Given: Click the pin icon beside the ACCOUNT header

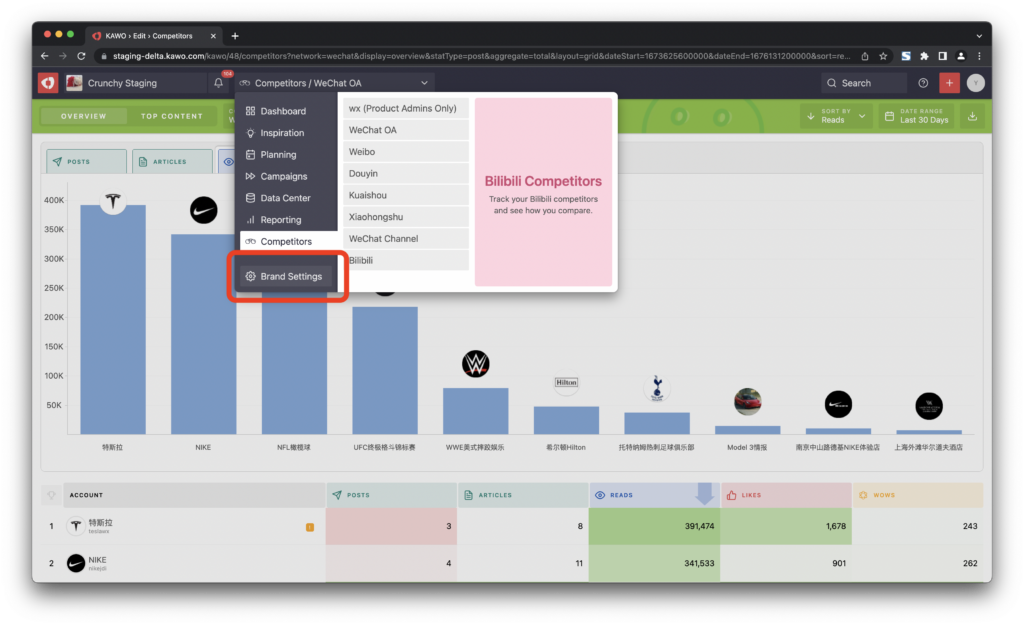Looking at the screenshot, I should (x=52, y=495).
